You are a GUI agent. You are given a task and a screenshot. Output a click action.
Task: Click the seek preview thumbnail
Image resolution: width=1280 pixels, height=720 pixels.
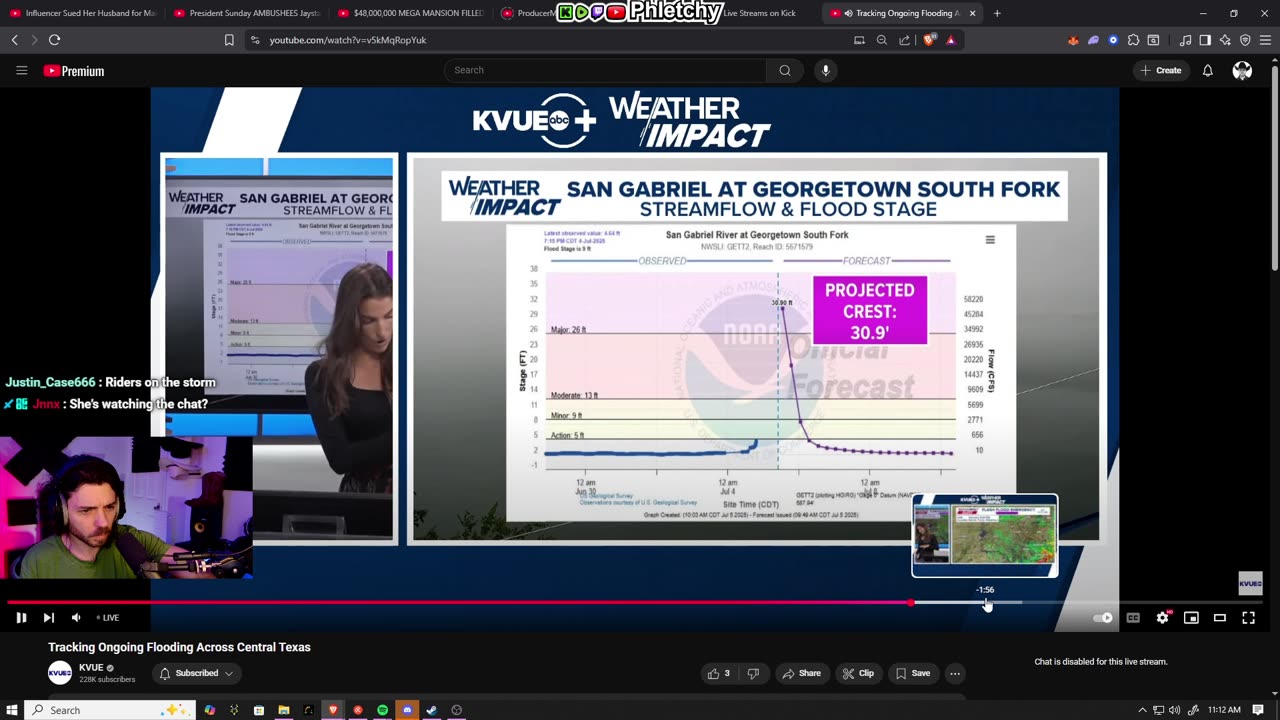pos(984,535)
